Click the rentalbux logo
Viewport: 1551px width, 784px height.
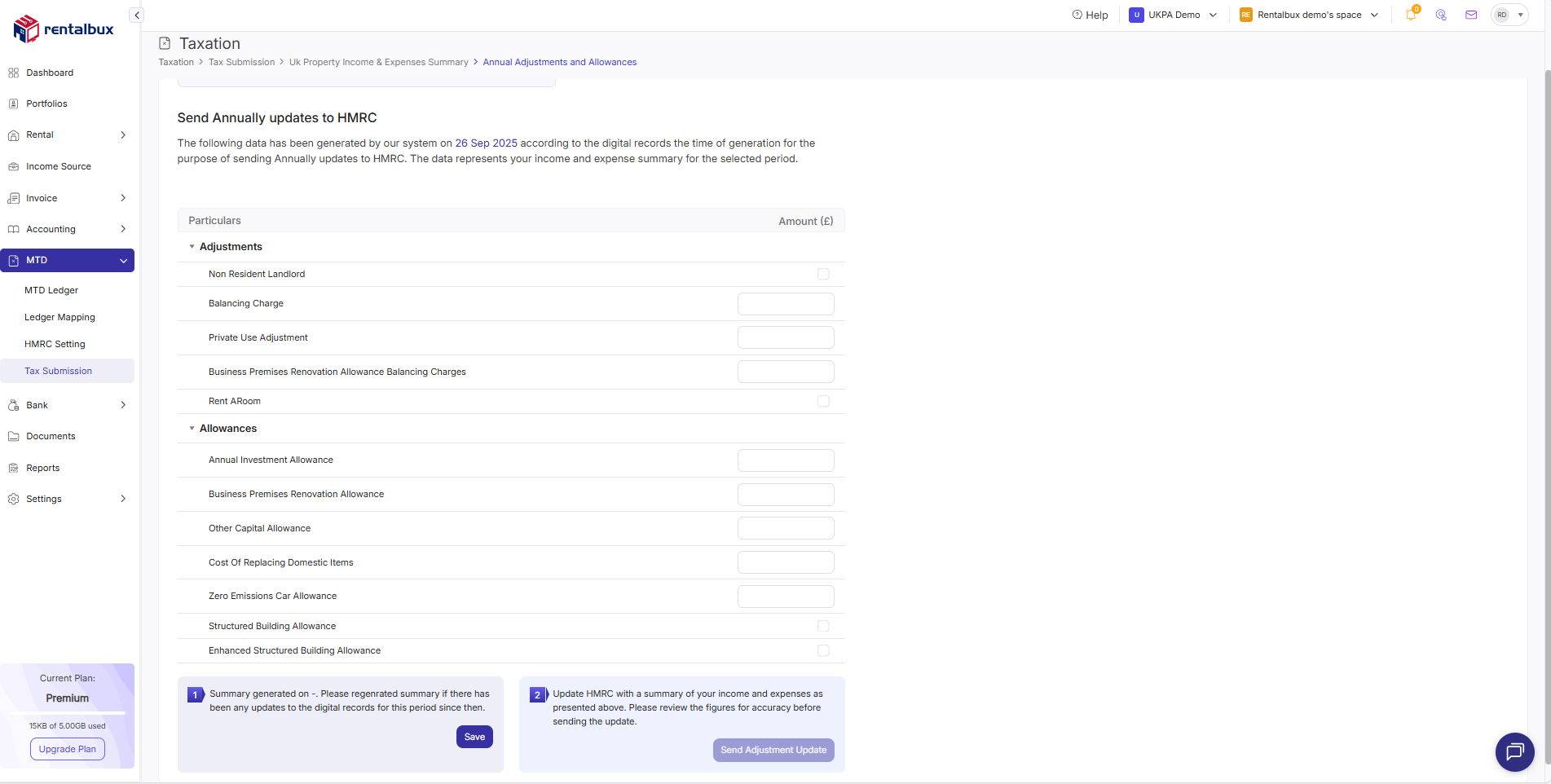tap(64, 29)
